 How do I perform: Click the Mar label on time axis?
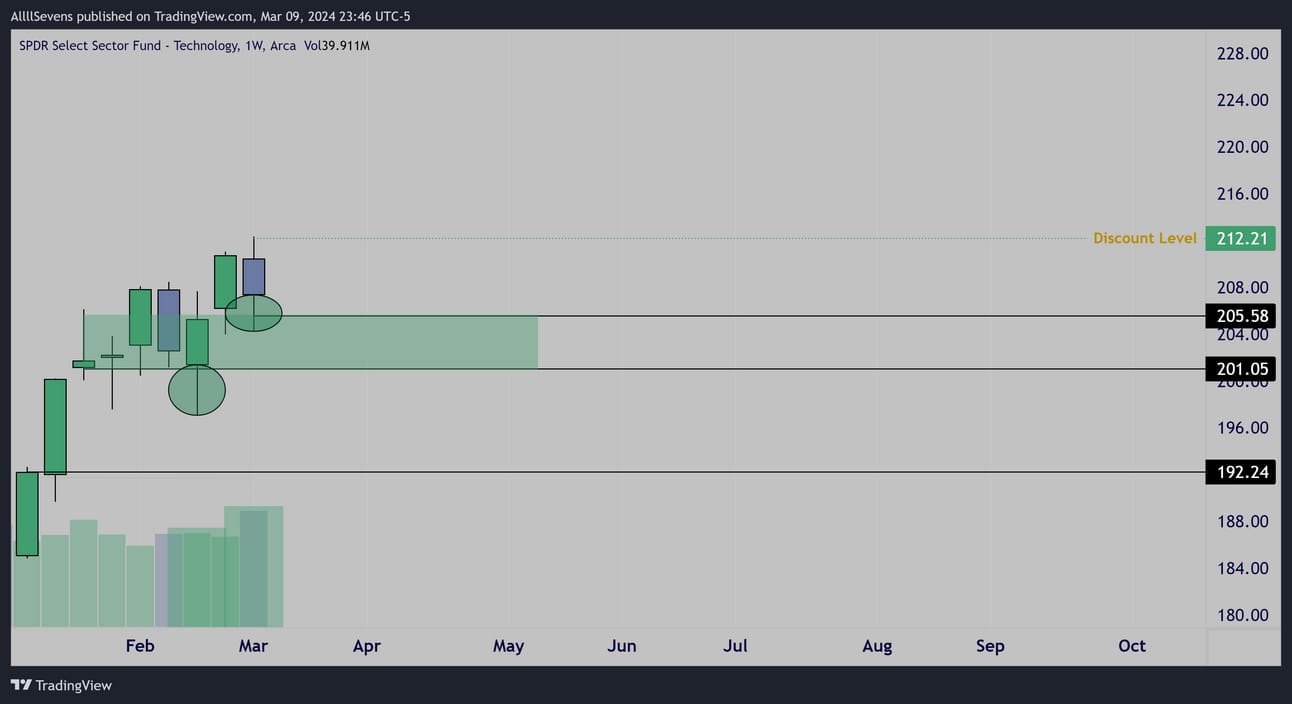pyautogui.click(x=253, y=646)
